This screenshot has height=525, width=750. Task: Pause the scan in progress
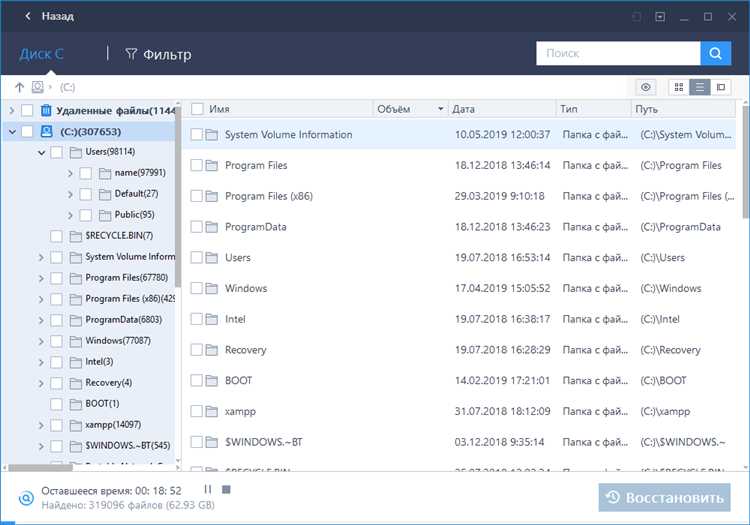click(208, 489)
